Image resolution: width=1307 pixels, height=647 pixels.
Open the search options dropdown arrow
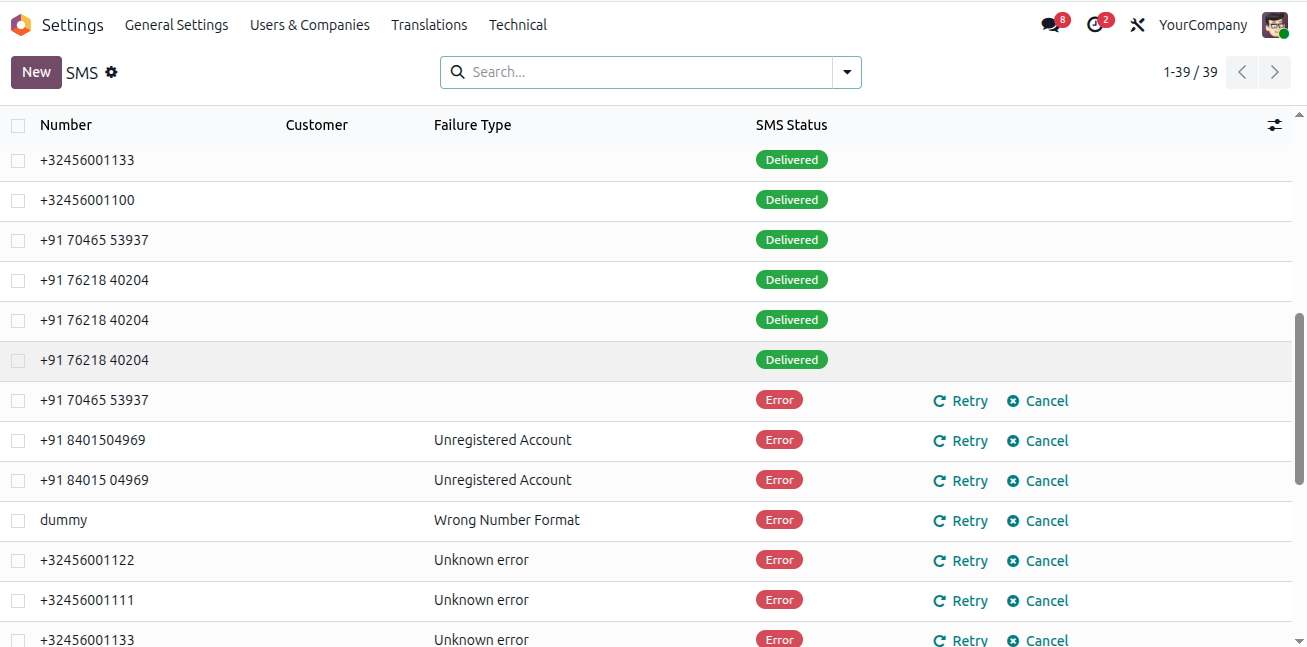tap(847, 72)
